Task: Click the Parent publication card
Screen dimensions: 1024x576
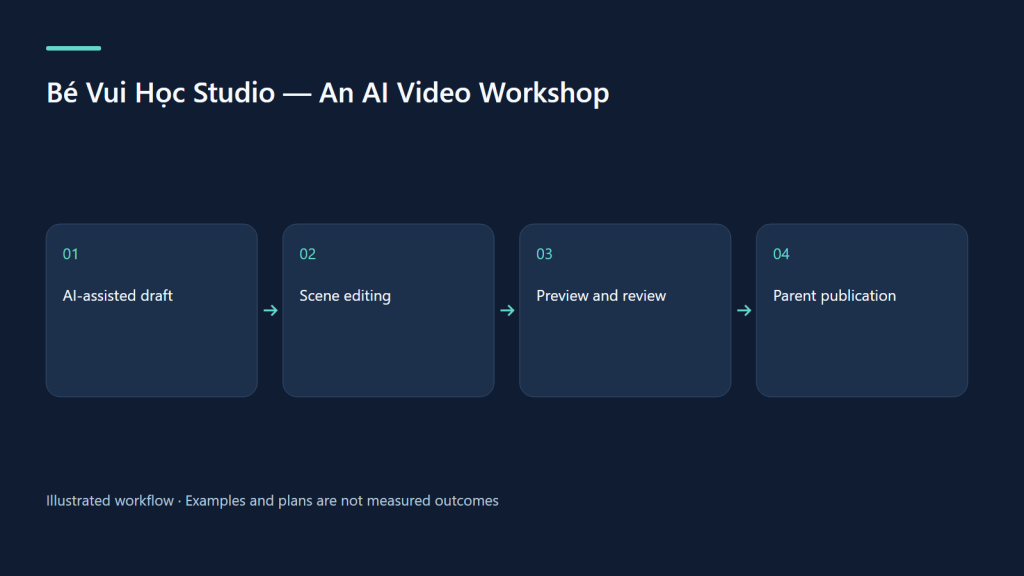Action: (x=862, y=310)
